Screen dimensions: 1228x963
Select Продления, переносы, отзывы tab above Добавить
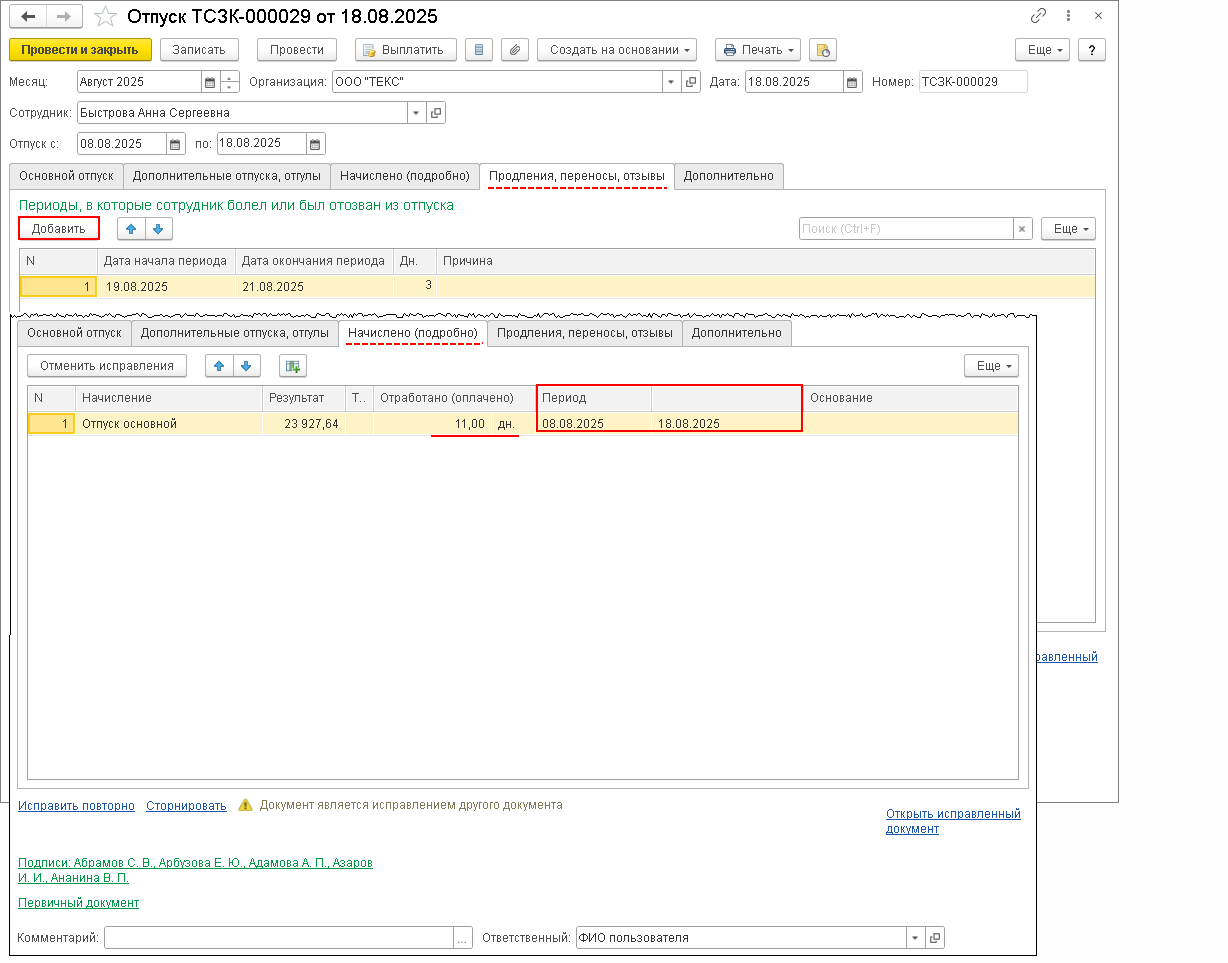[x=577, y=176]
